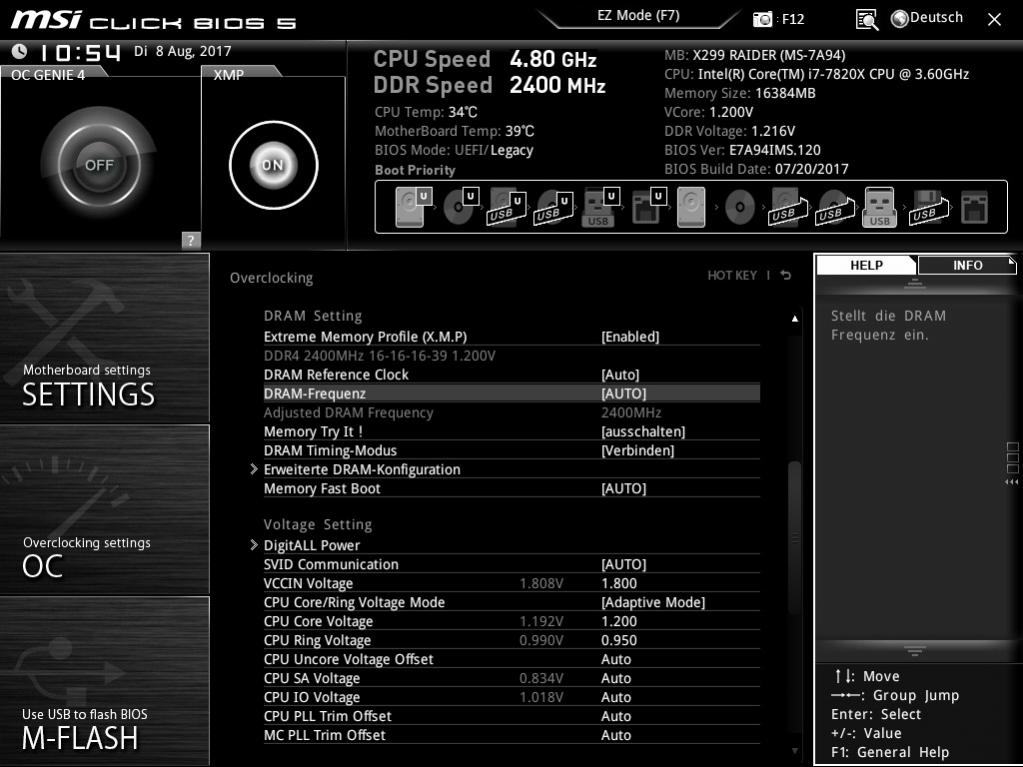Click the collapse handle at the bottom of the help text
Viewport: 1023px width, 767px height.
point(915,651)
